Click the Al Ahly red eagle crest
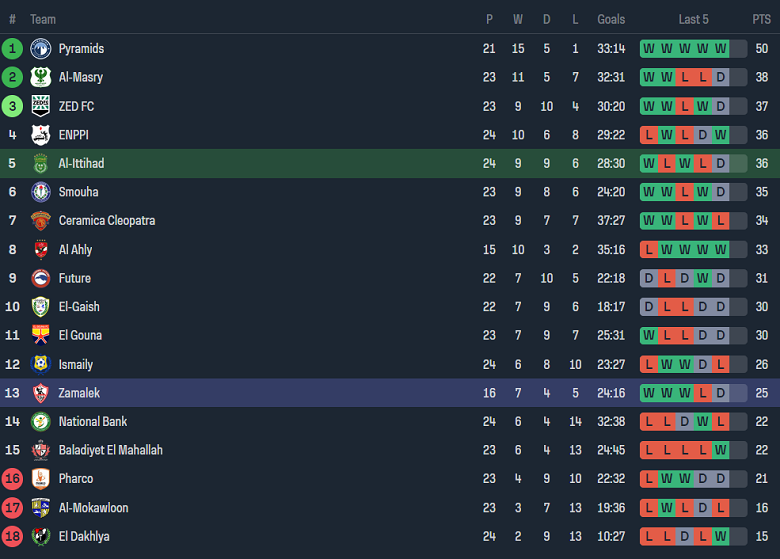The width and height of the screenshot is (780, 559). click(x=40, y=249)
